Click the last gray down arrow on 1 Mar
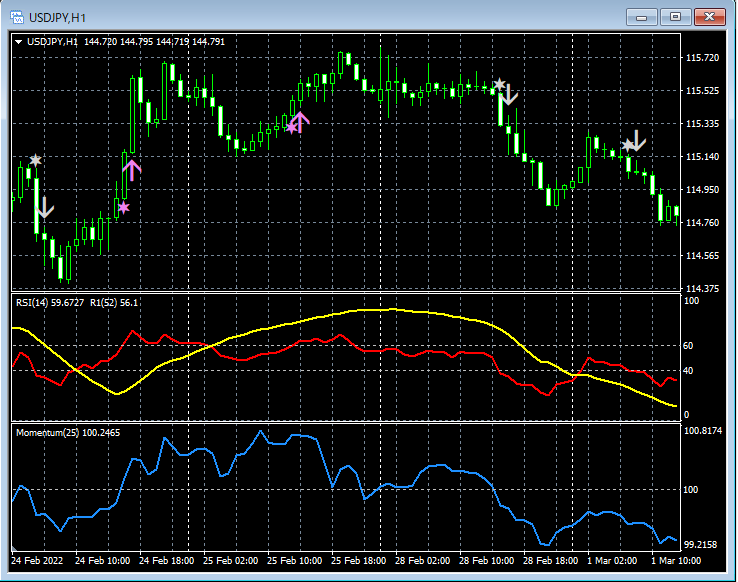The height and width of the screenshot is (582, 738). coord(637,140)
